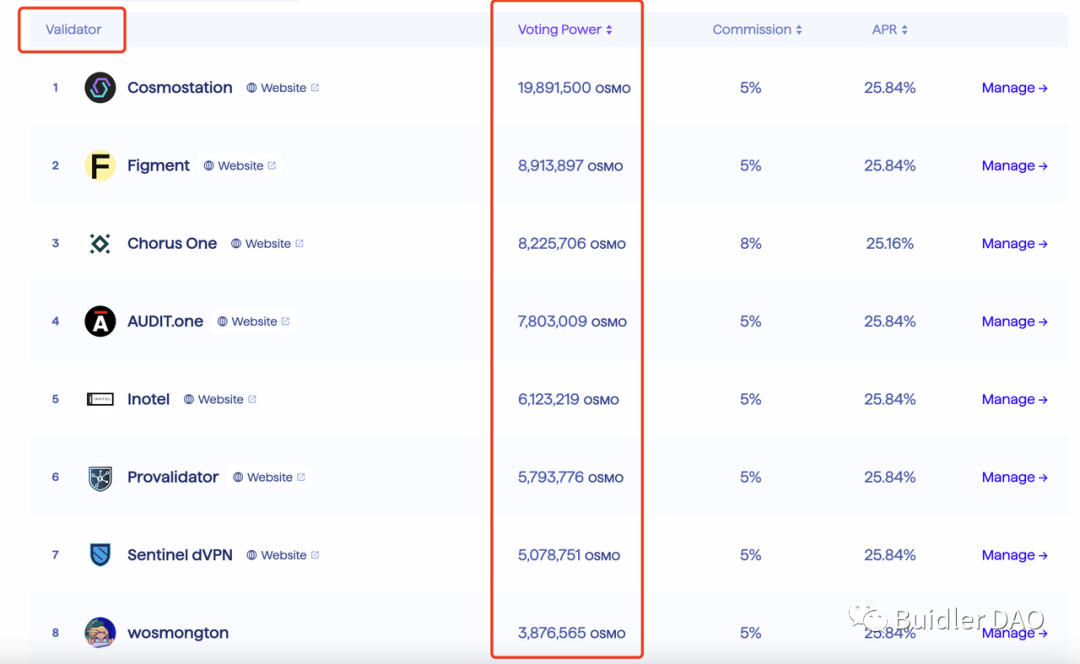Click voting power 6,123,219 OSMO
The height and width of the screenshot is (664, 1080).
568,399
